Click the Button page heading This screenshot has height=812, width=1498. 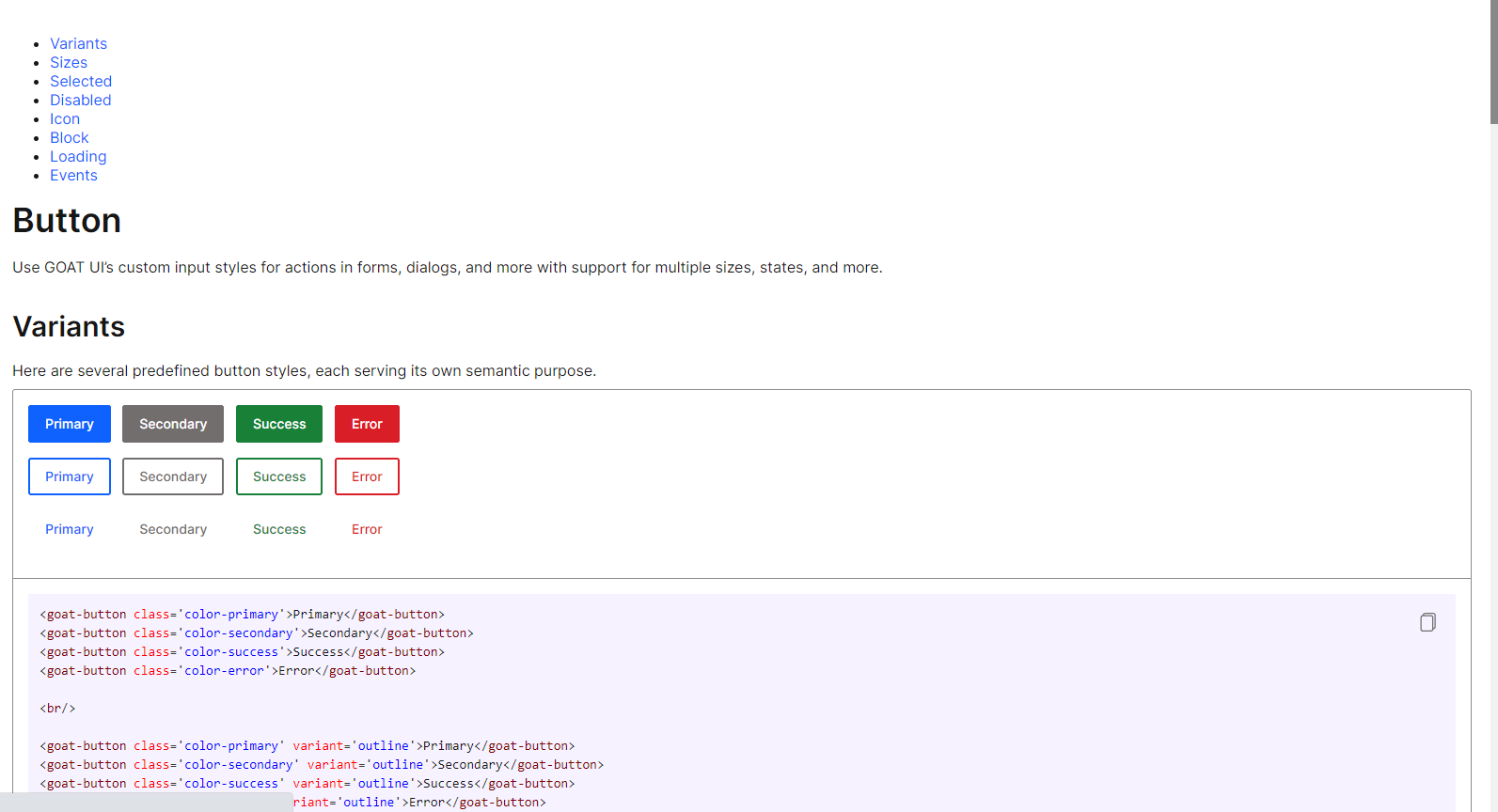67,220
